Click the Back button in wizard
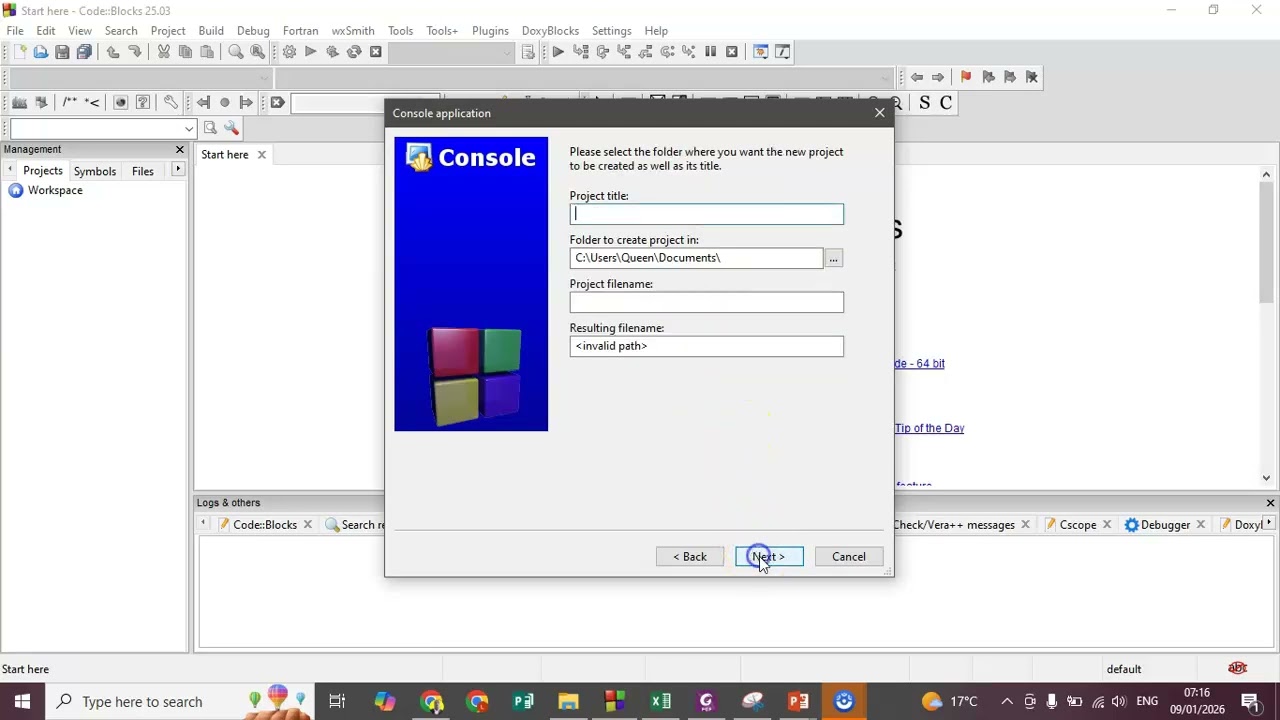Image resolution: width=1280 pixels, height=720 pixels. click(690, 557)
